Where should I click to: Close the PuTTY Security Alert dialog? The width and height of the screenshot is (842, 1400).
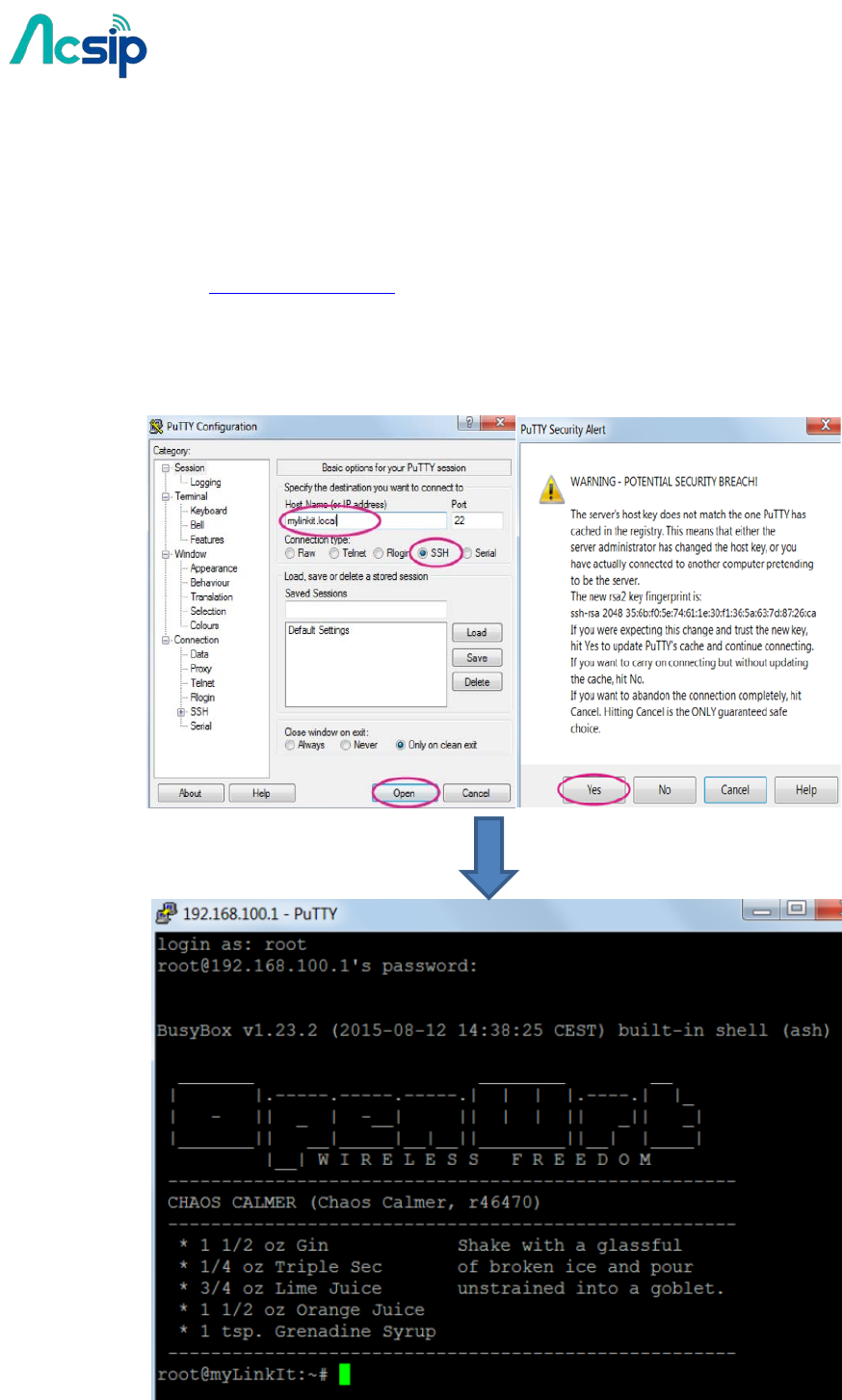click(826, 425)
